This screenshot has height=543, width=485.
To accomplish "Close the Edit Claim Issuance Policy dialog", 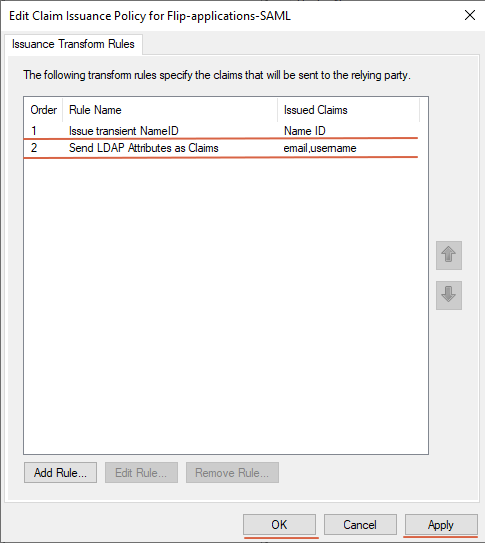I will tap(470, 15).
